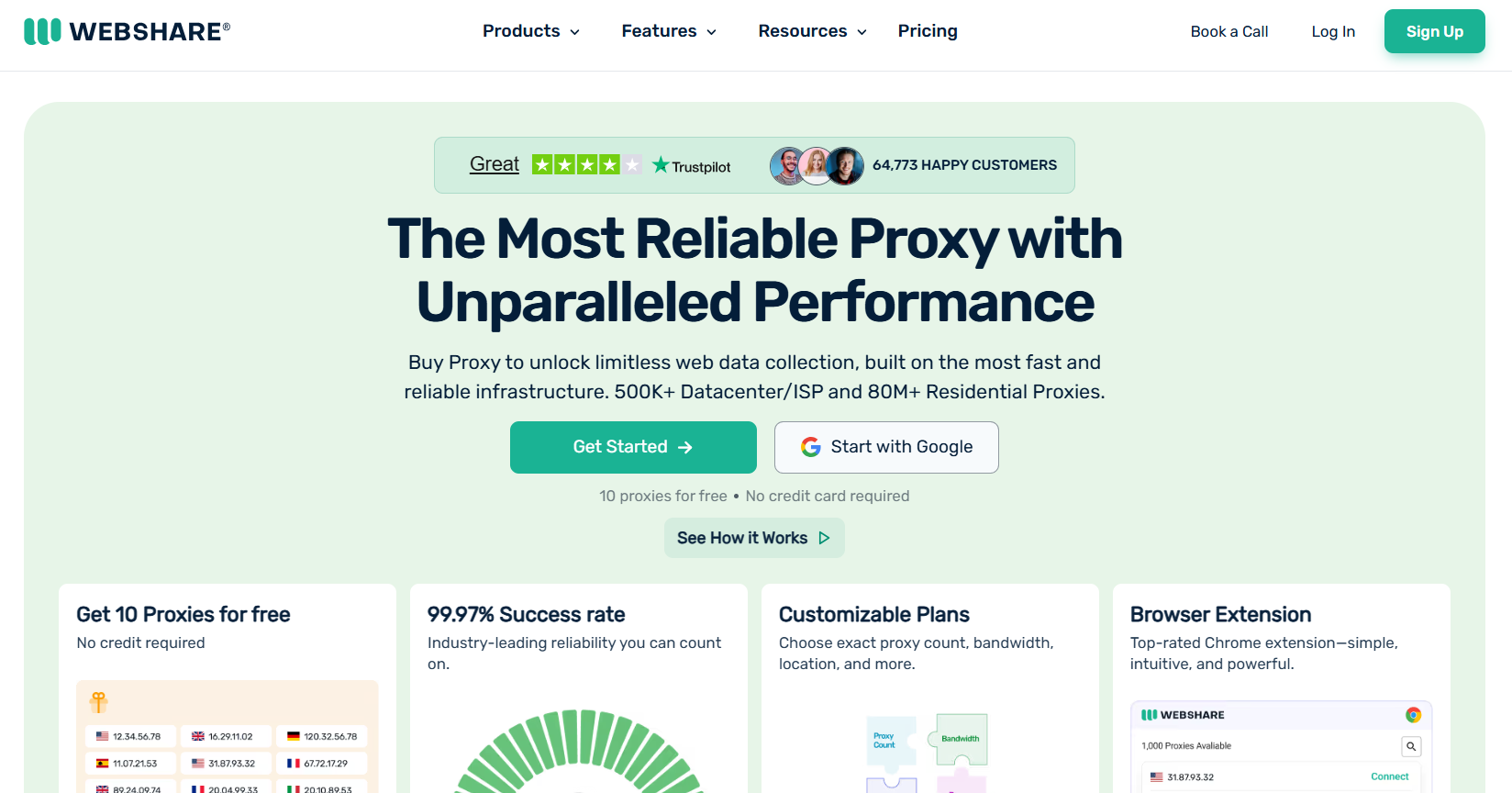This screenshot has height=793, width=1512.
Task: Expand the Products dropdown menu
Action: pyautogui.click(x=531, y=31)
